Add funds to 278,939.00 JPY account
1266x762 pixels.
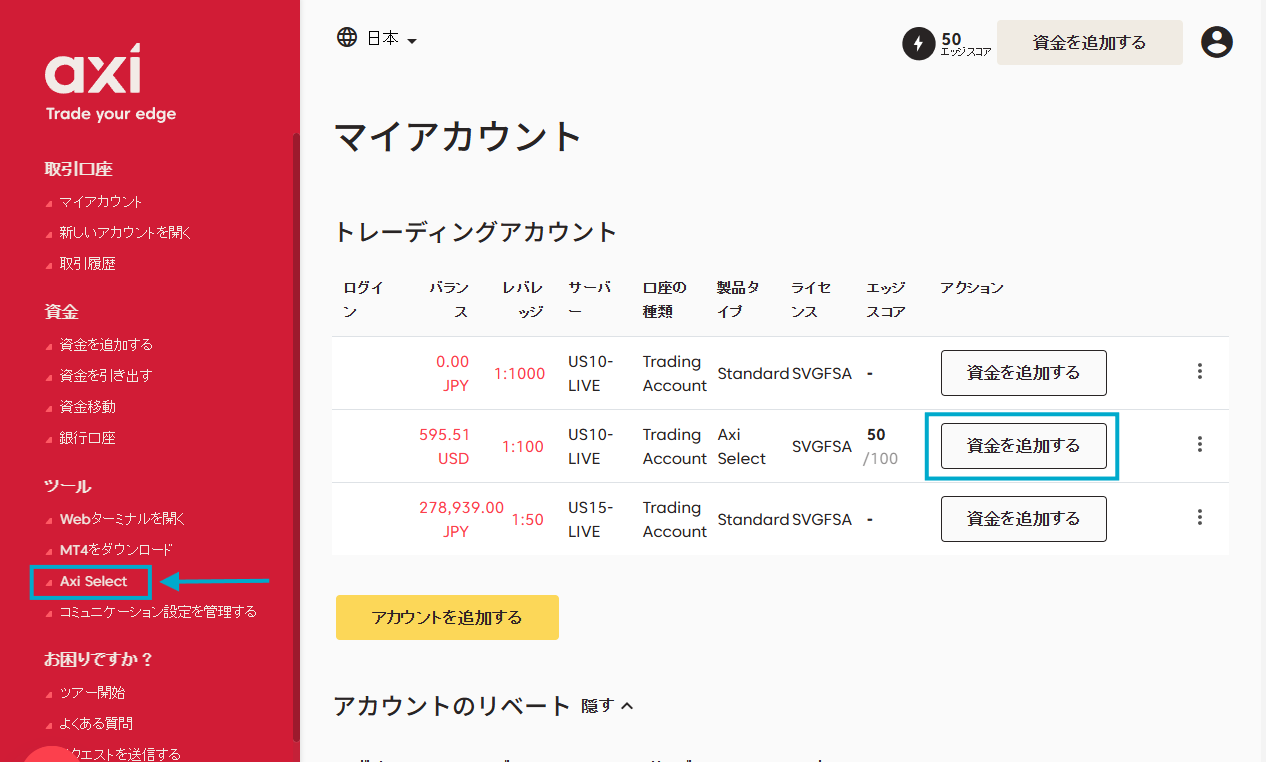(1023, 518)
